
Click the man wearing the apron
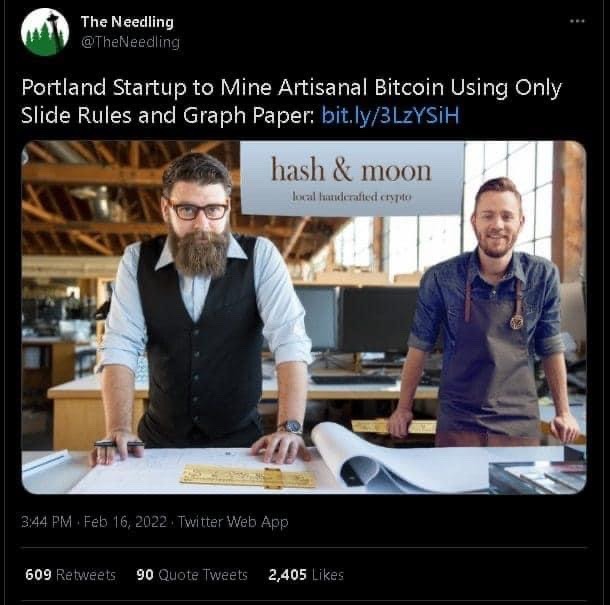[x=490, y=311]
